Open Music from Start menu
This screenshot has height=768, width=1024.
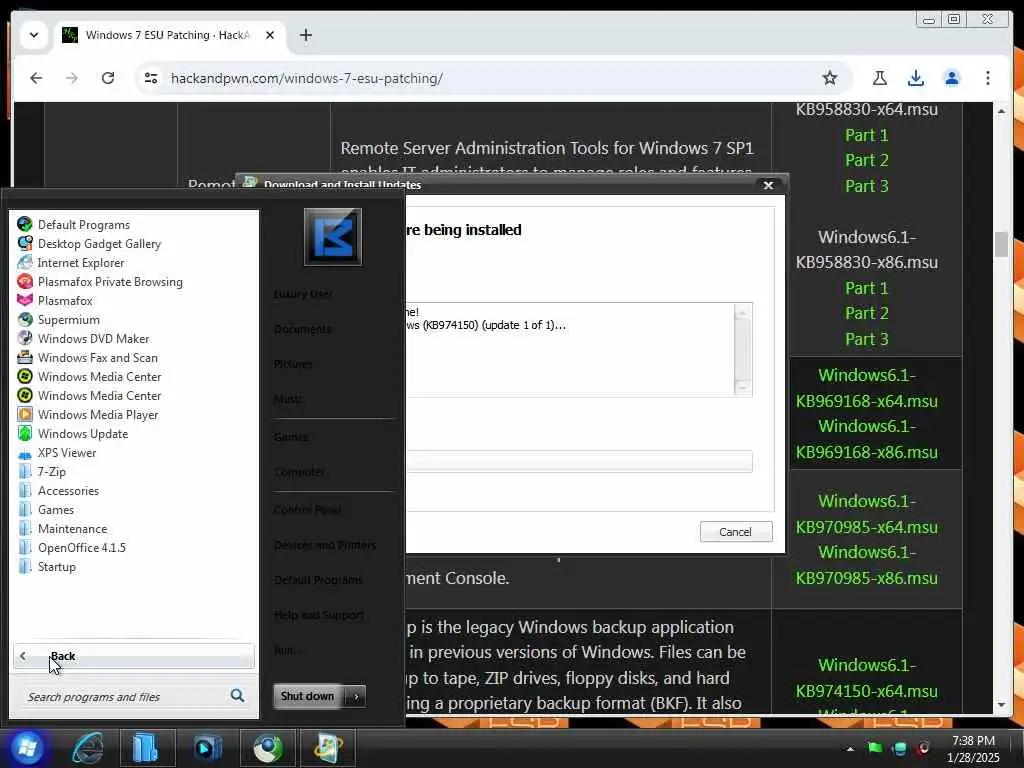[x=288, y=398]
